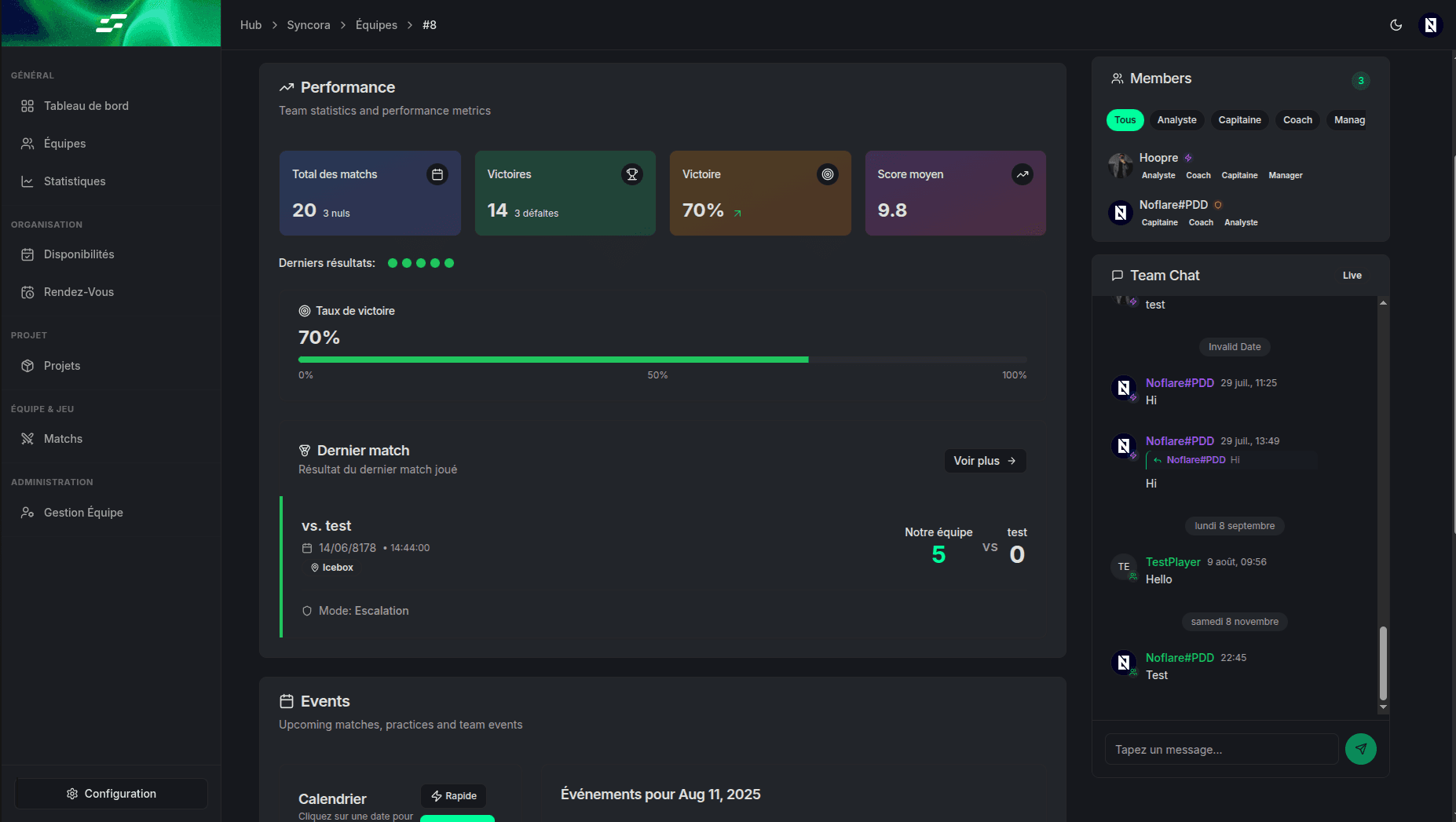Send the chat message with the paper plane button
This screenshot has width=1456, height=822.
pyautogui.click(x=1360, y=749)
